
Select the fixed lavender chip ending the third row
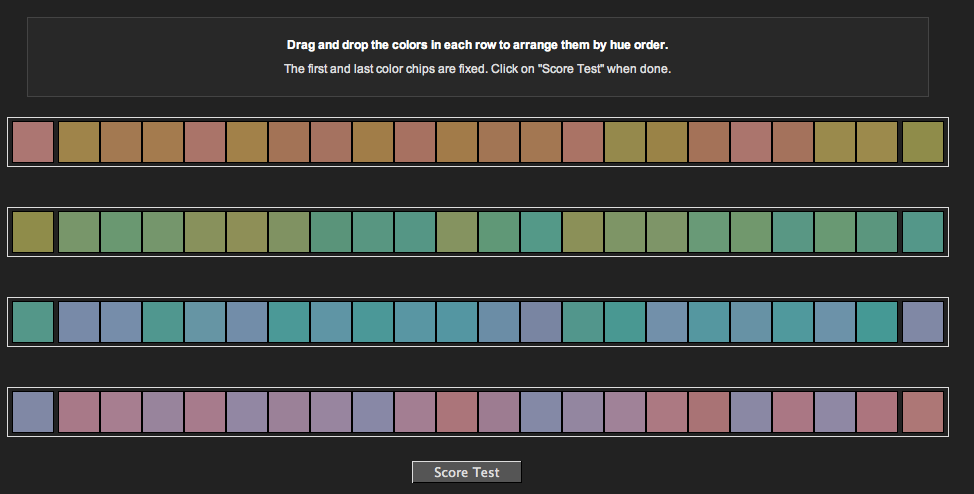pyautogui.click(x=922, y=322)
